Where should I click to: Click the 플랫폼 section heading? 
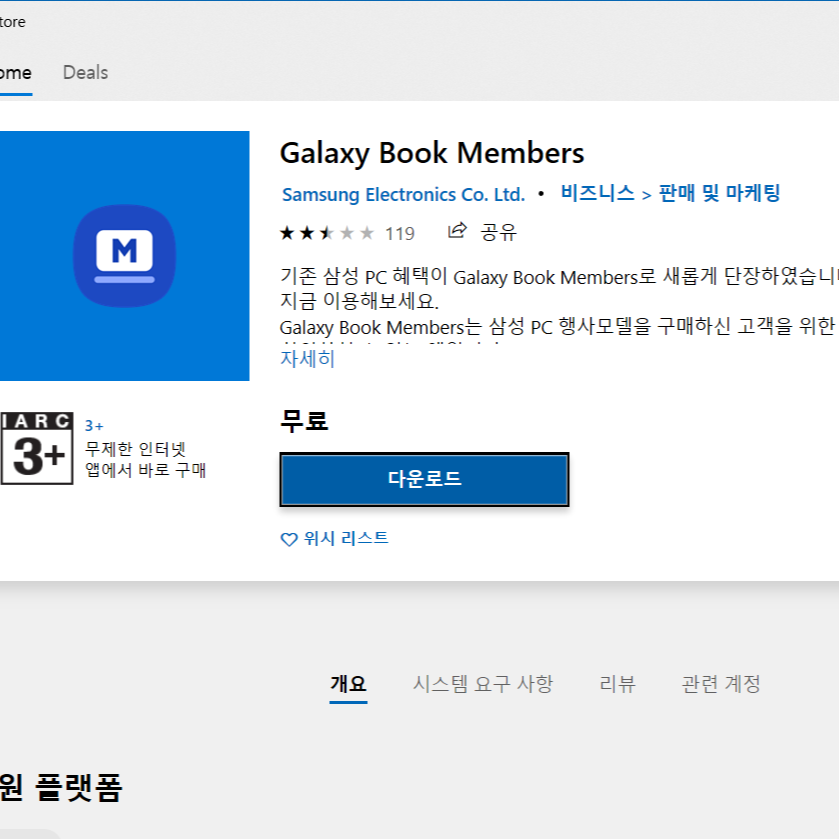79,787
